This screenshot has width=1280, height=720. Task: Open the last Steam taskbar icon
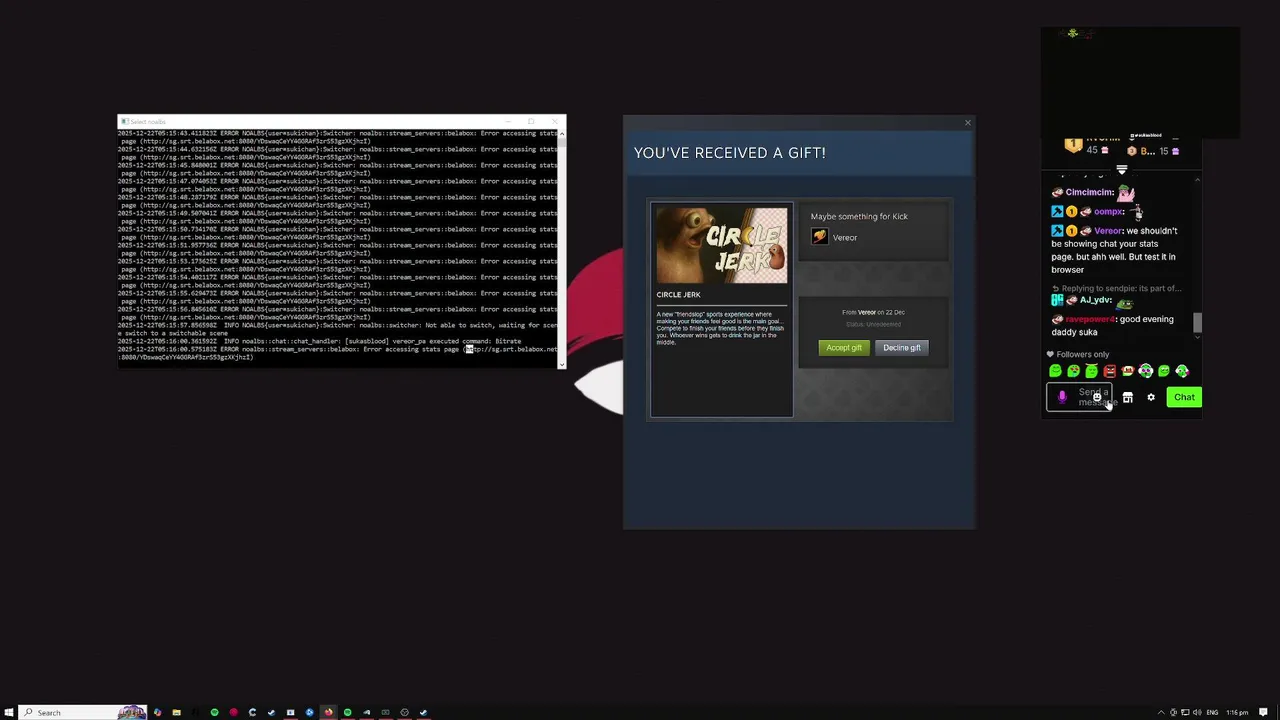coord(423,712)
